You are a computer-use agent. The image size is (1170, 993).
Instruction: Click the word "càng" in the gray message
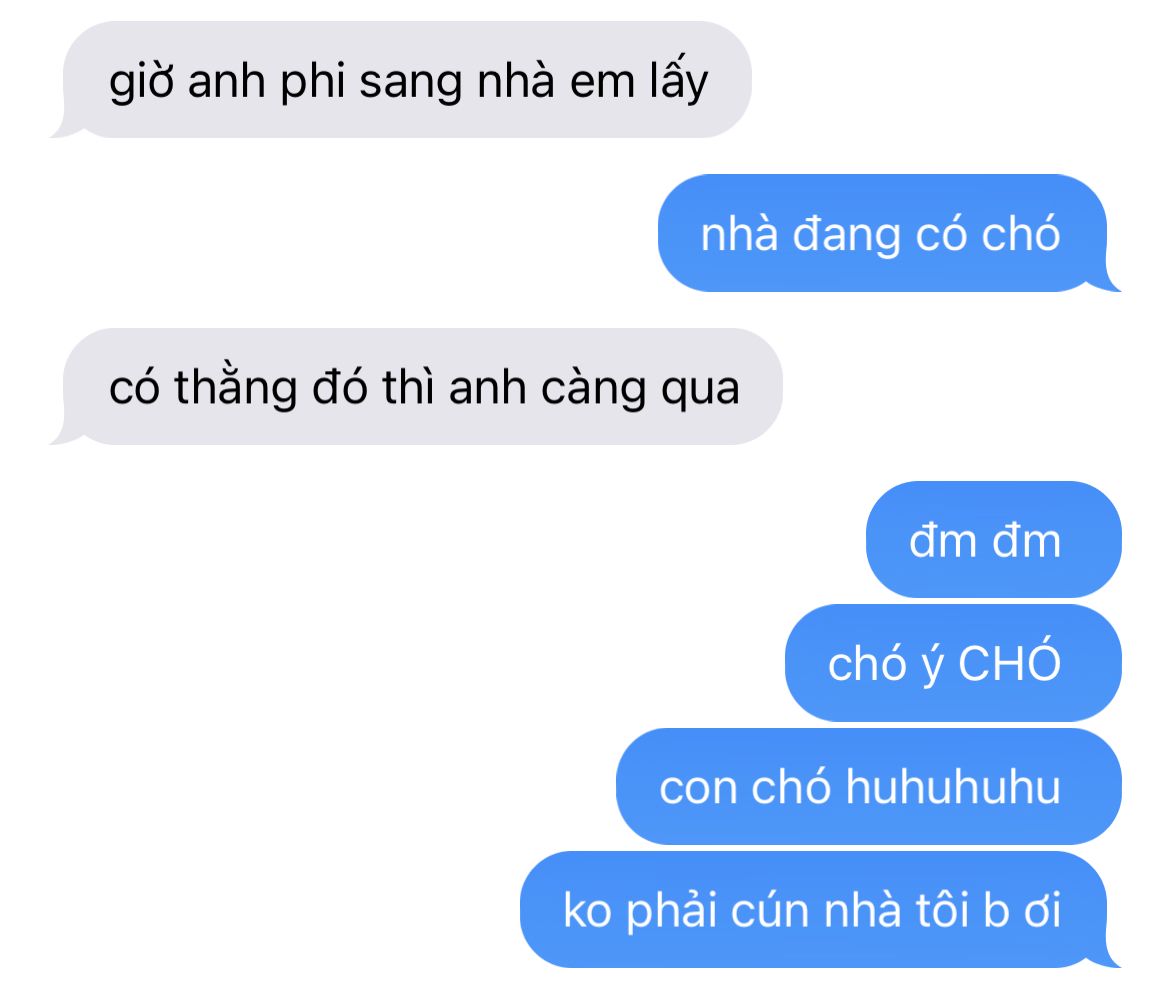pos(593,390)
